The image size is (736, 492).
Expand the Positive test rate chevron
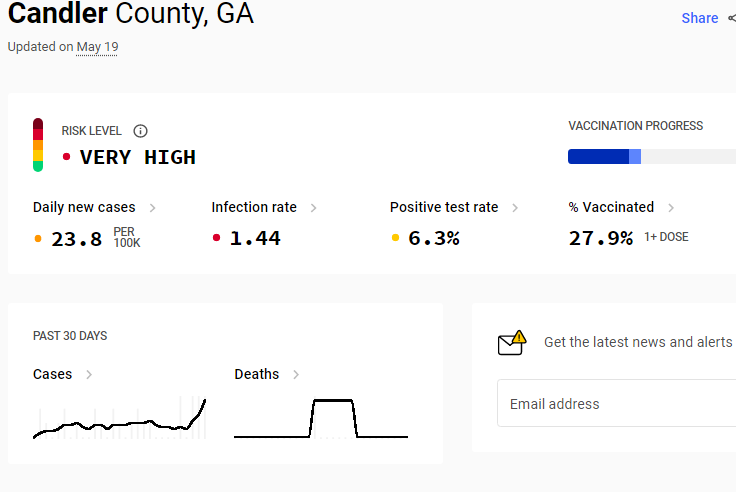(515, 208)
